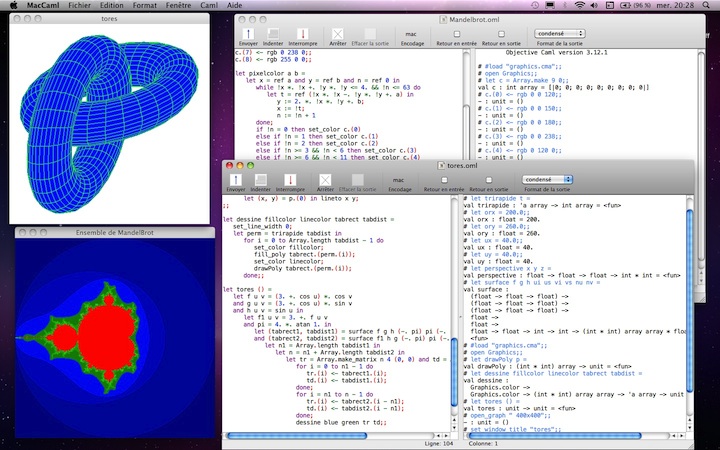Image resolution: width=720 pixels, height=450 pixels.
Task: Open the Aide menu
Action: tap(234, 6)
